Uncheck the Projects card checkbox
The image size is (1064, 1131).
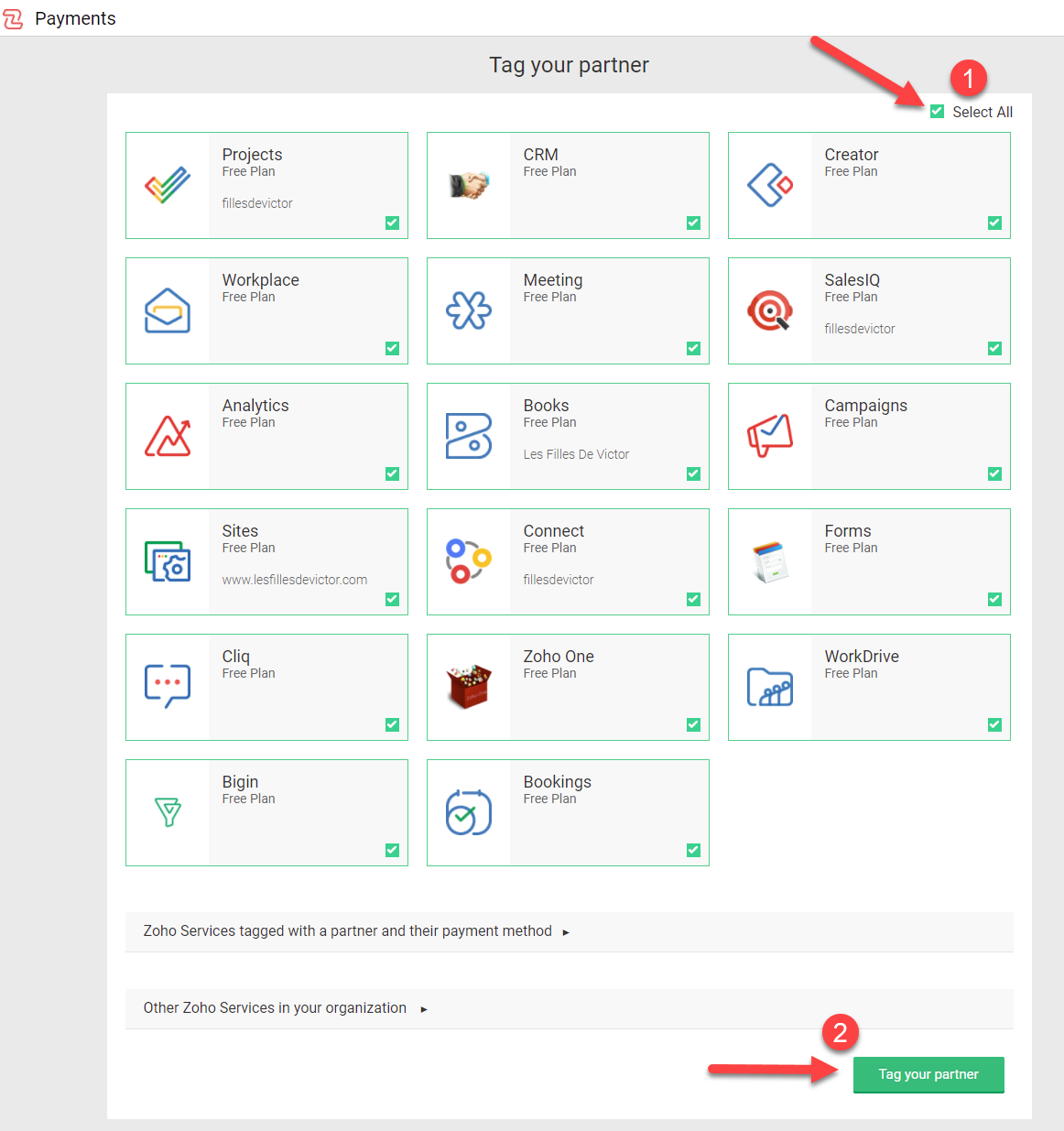(392, 223)
